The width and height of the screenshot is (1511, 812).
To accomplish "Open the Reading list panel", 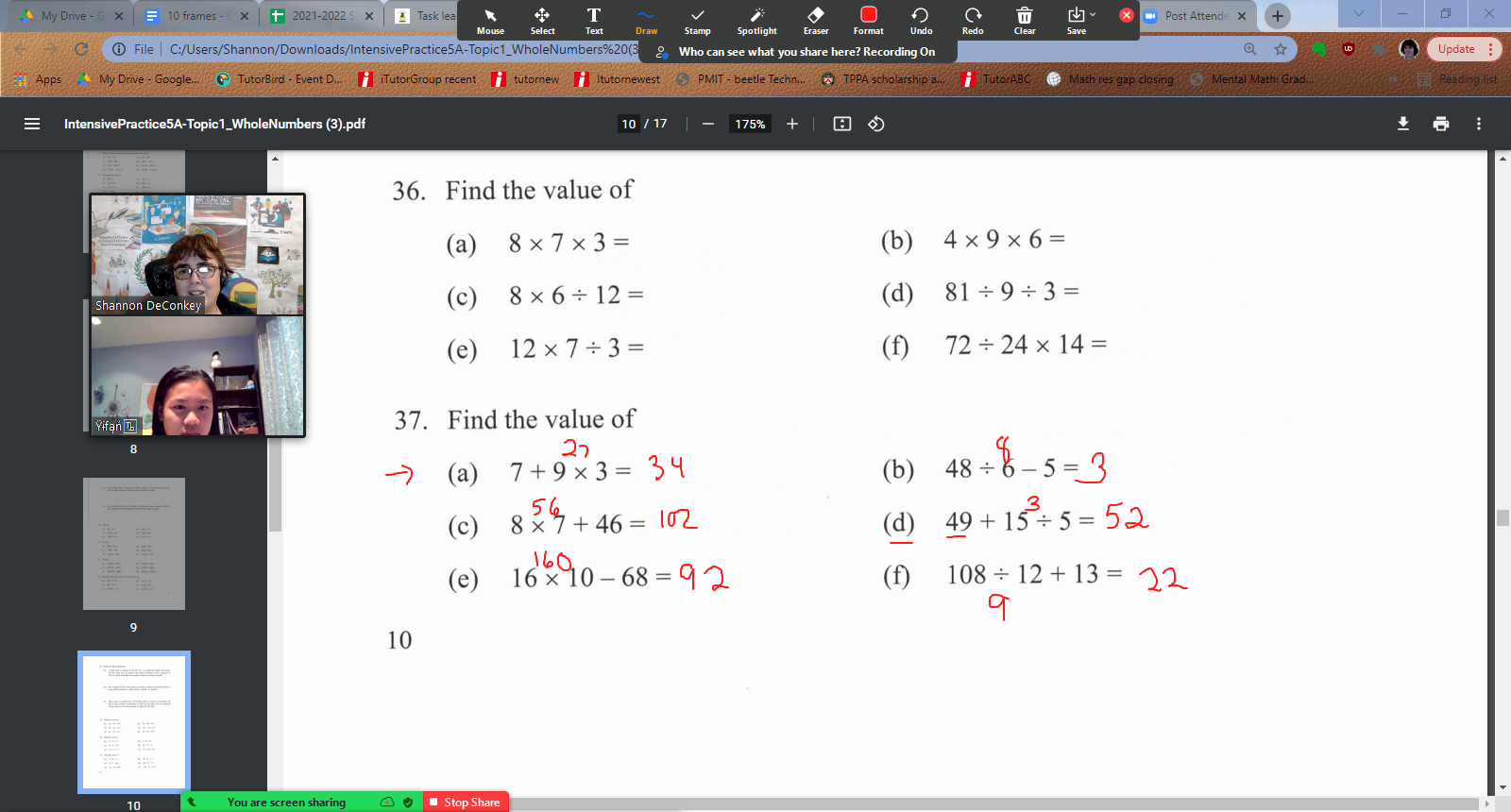I will click(x=1457, y=79).
